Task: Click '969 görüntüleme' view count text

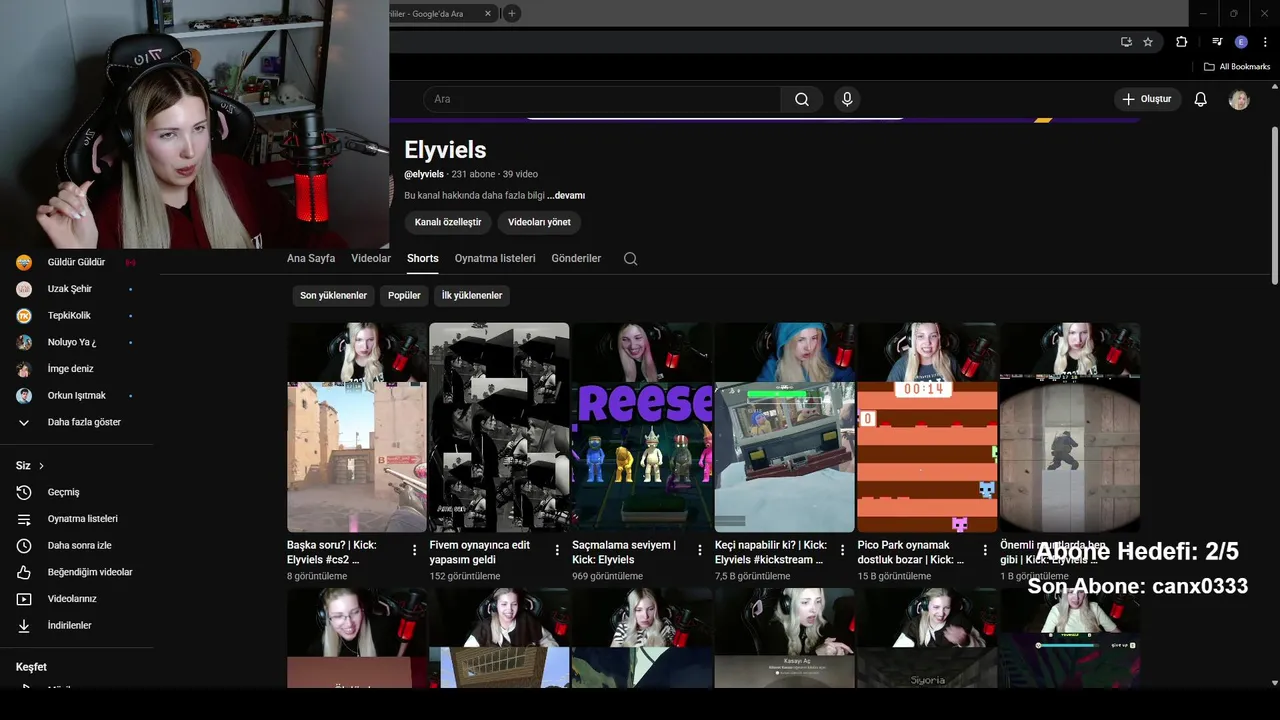Action: pyautogui.click(x=608, y=577)
